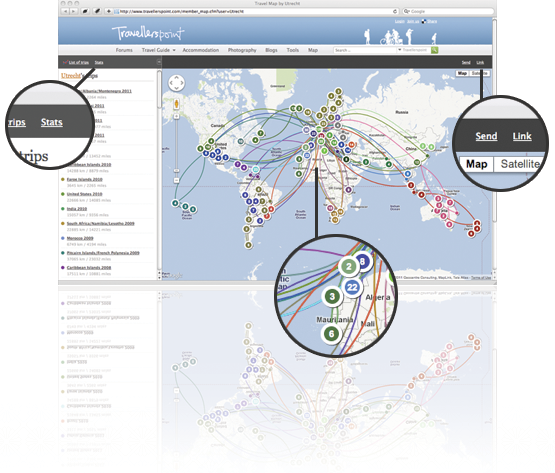Click the map pan direction control
Viewport: 555px width, 473px height.
[x=176, y=83]
